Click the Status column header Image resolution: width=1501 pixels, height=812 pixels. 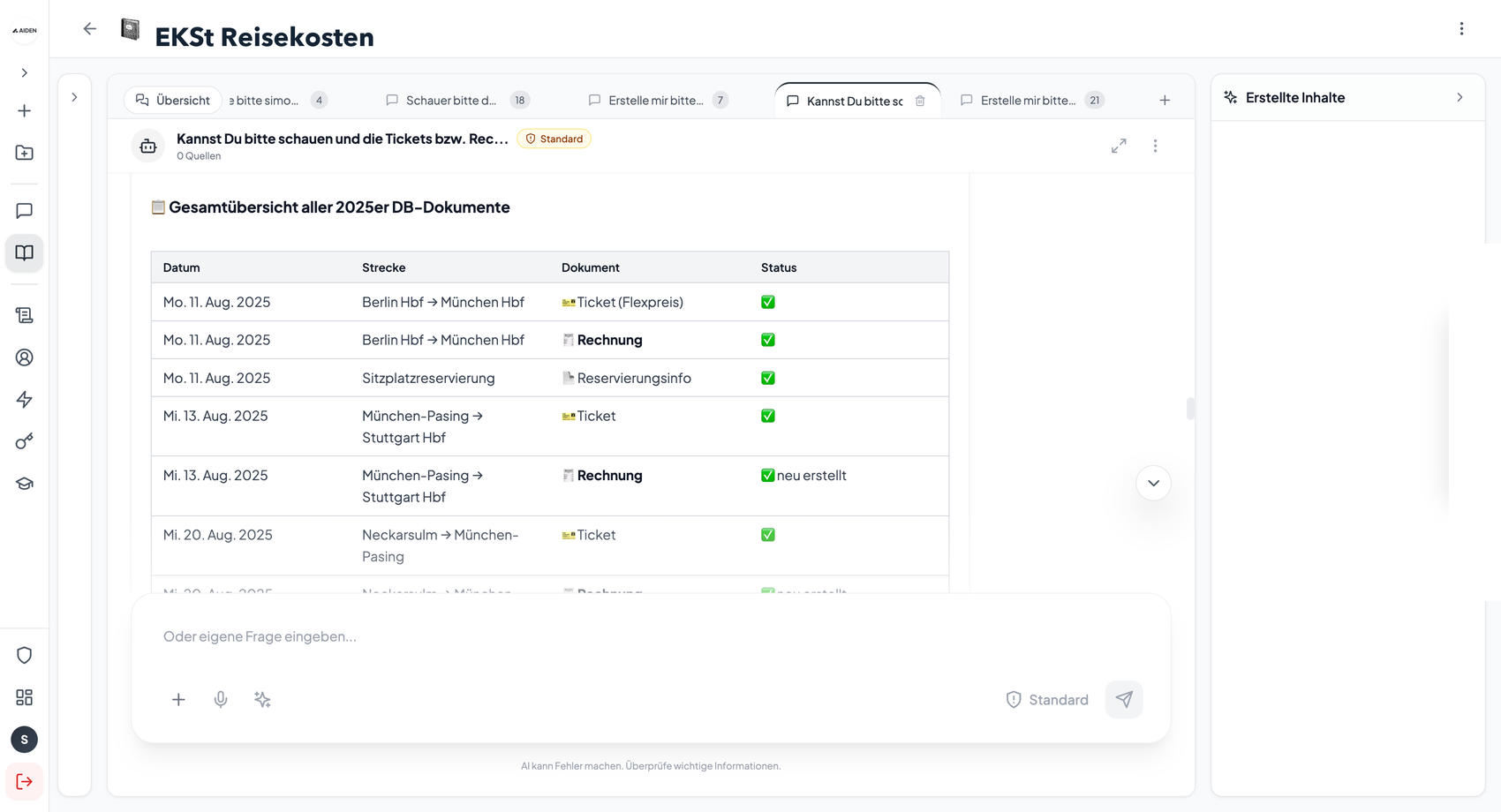pyautogui.click(x=778, y=267)
